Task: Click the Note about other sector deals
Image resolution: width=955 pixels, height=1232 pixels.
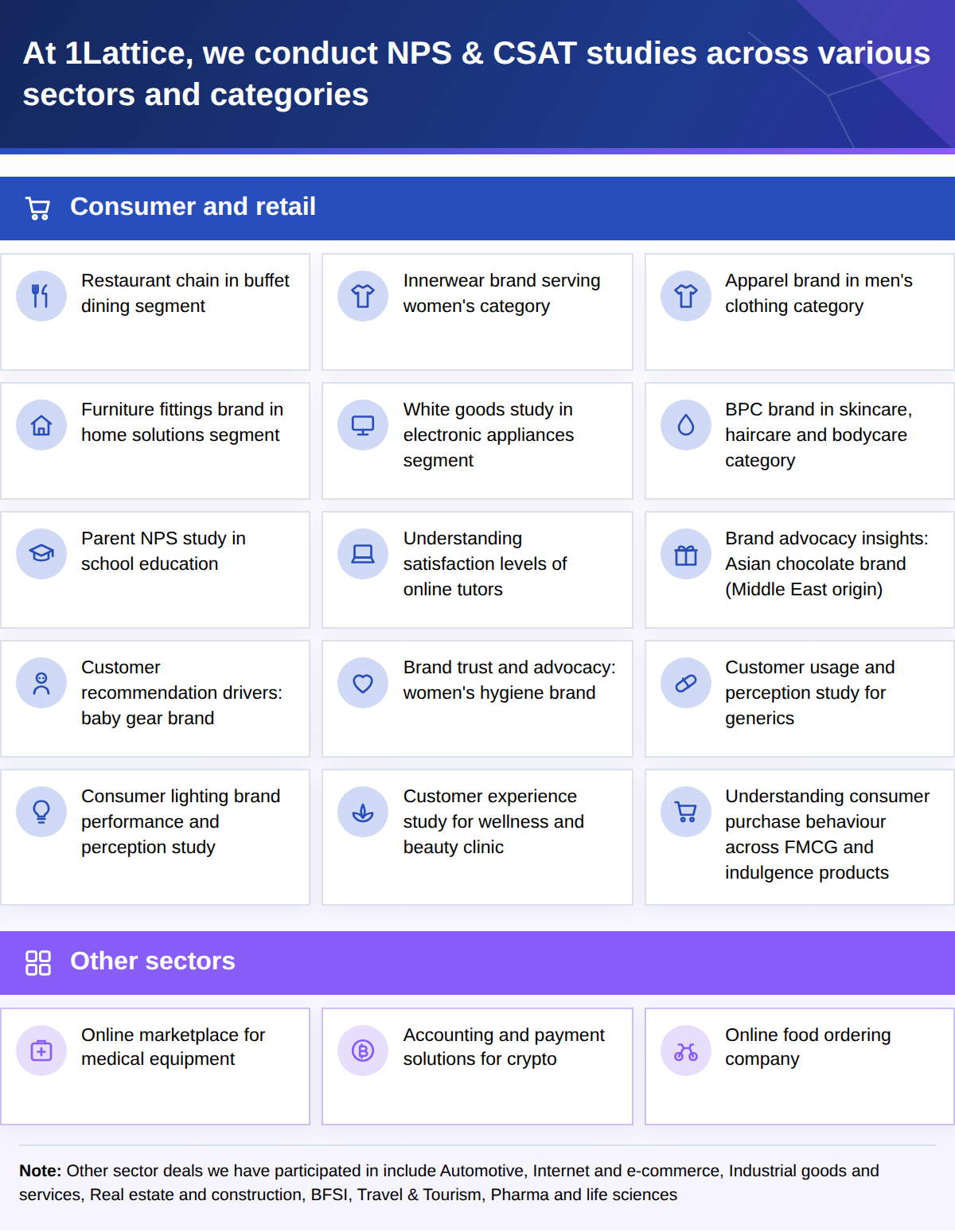Action: (449, 1183)
